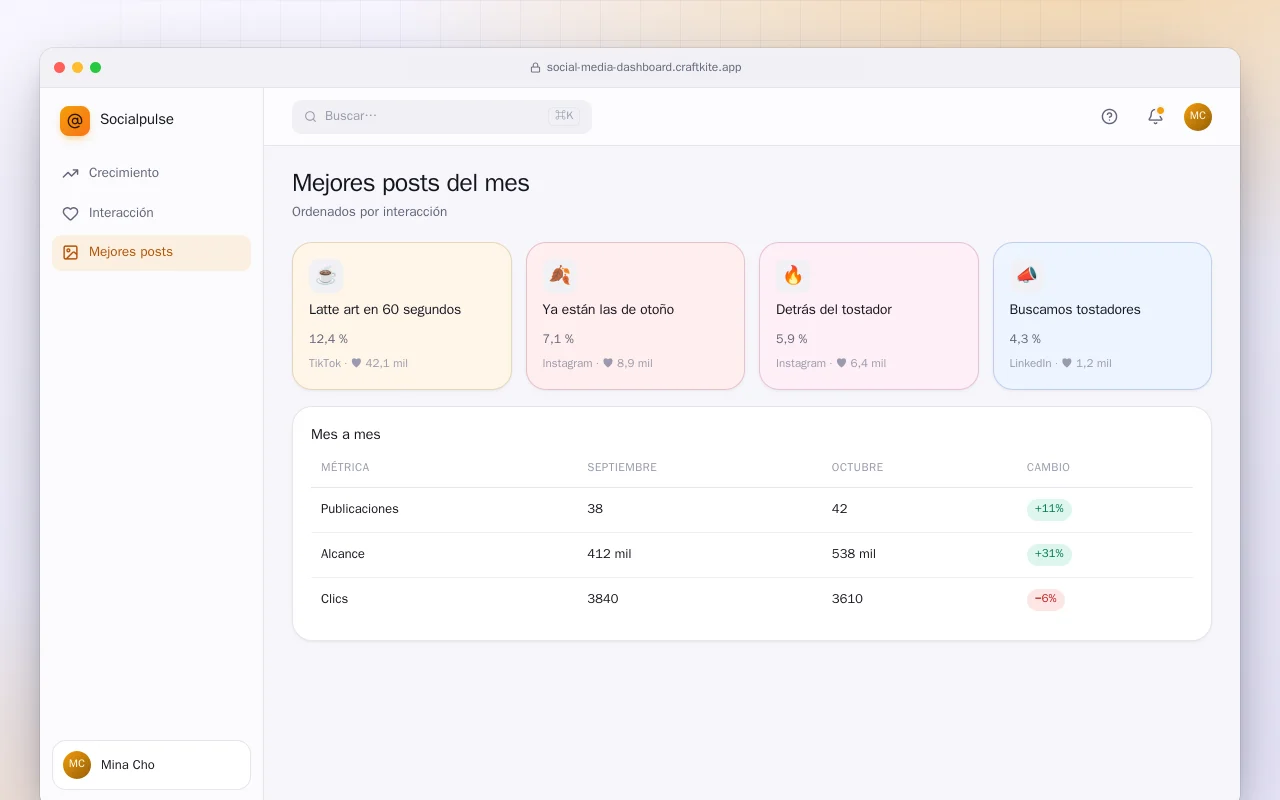Click the SEPTIEMBRE column header
Viewport: 1280px width, 800px height.
pos(622,467)
